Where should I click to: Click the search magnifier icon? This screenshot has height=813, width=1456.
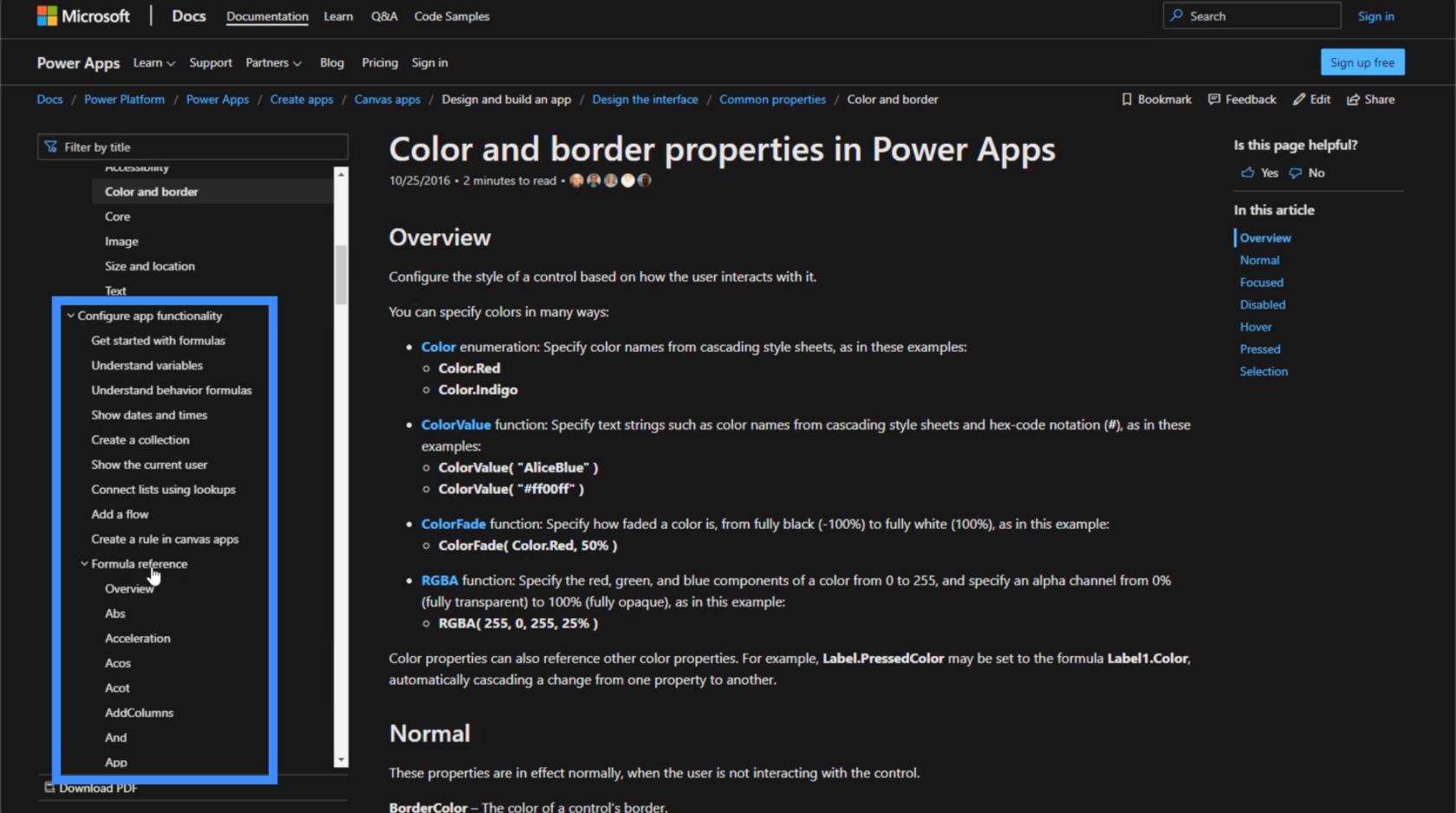click(1176, 16)
